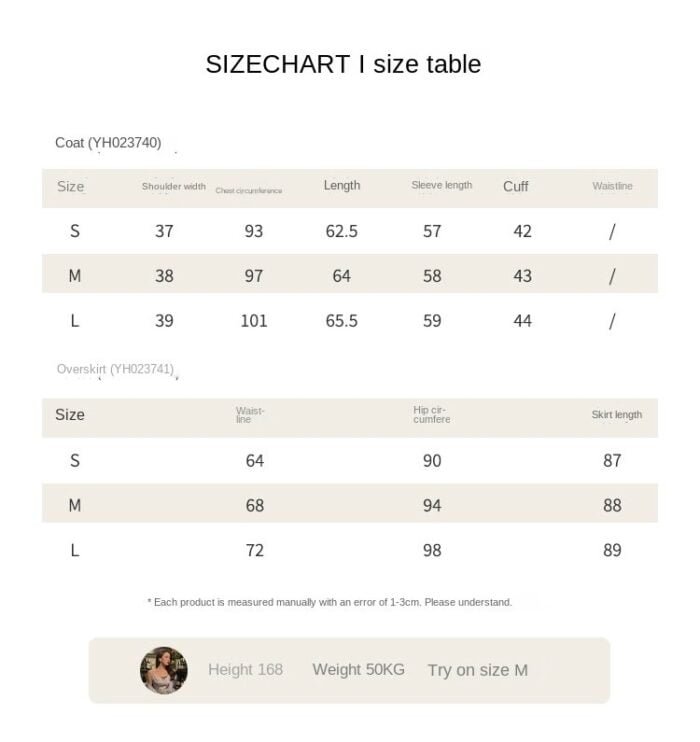Select overskirt size S waistline 64
Screen dimensions: 700x742
click(x=255, y=460)
